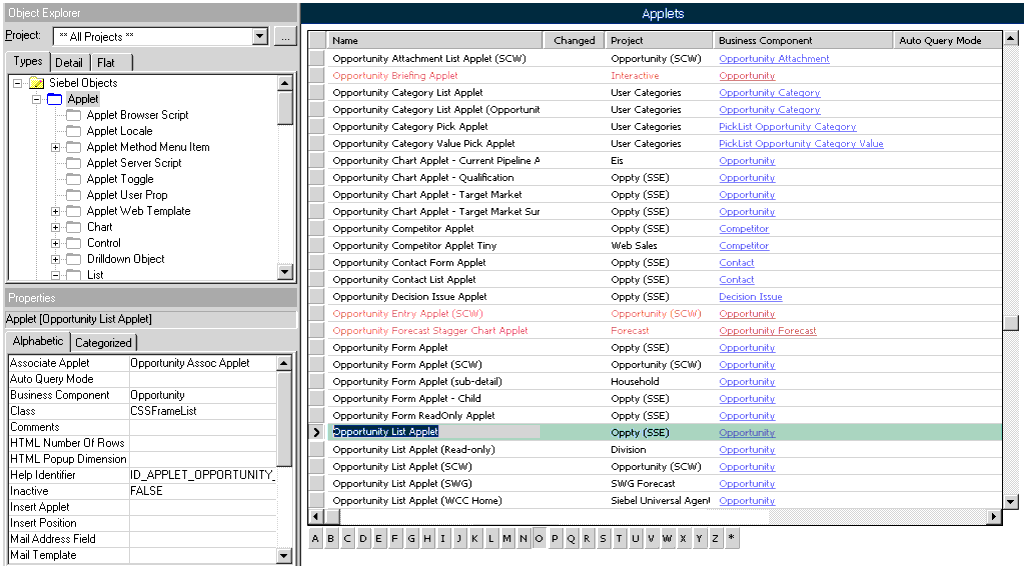This screenshot has width=1024, height=570.
Task: Collapse the Siebel Objects root node
Action: tap(18, 83)
